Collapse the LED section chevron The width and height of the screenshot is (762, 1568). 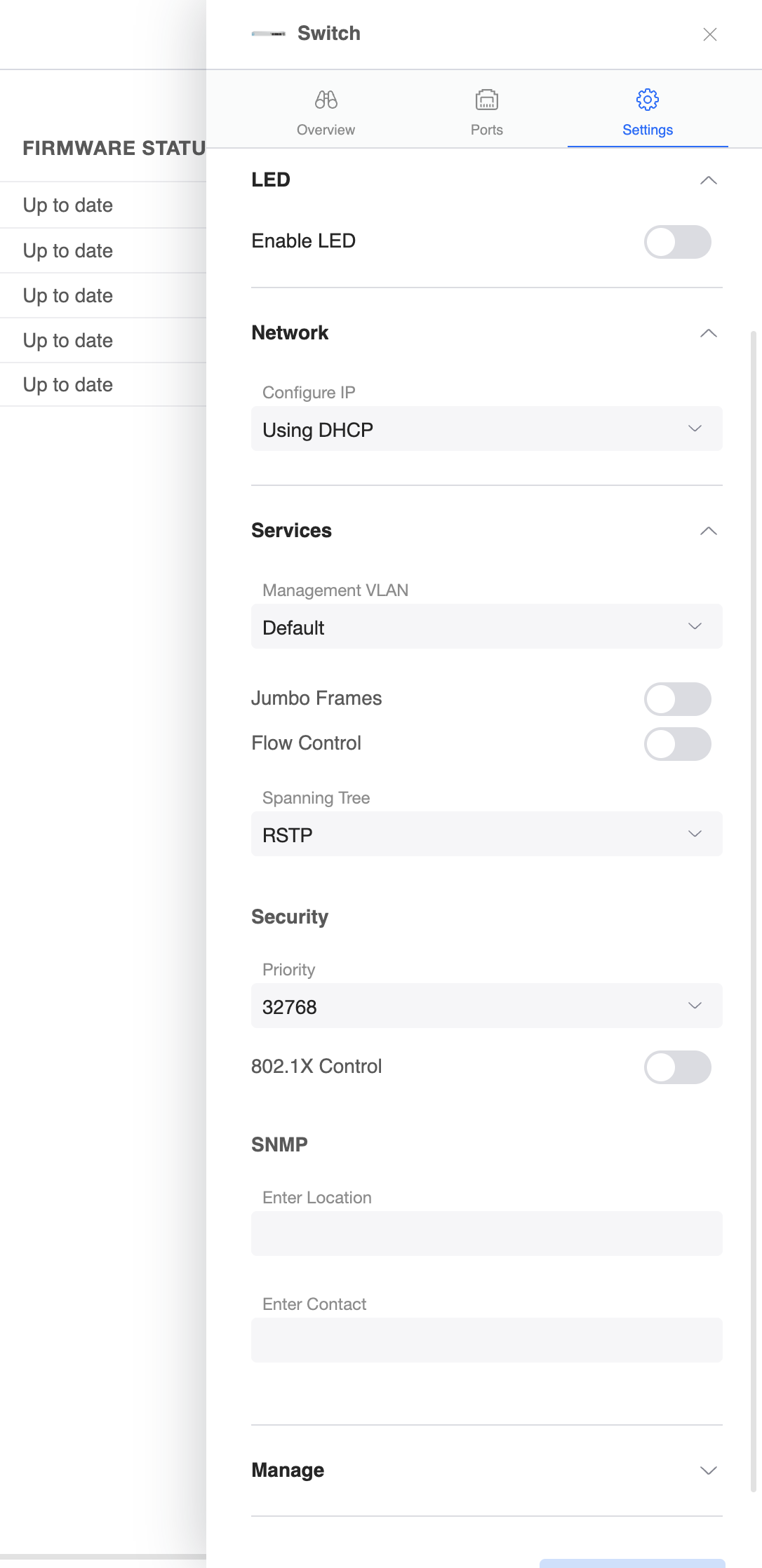tap(708, 180)
